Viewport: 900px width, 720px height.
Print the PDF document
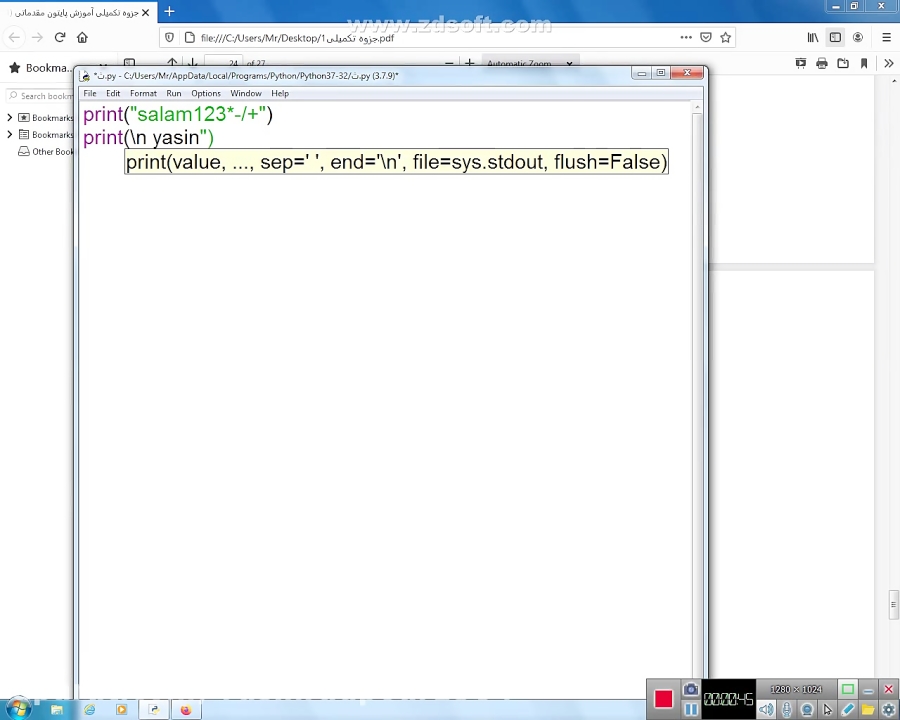click(822, 63)
